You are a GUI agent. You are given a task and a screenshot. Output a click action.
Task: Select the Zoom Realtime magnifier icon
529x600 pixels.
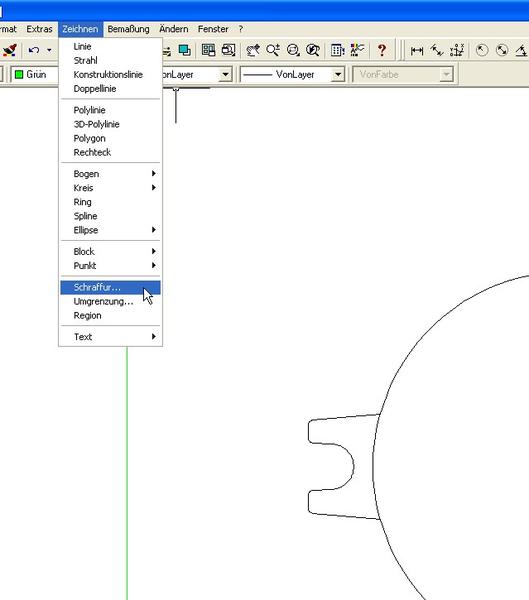(x=273, y=50)
